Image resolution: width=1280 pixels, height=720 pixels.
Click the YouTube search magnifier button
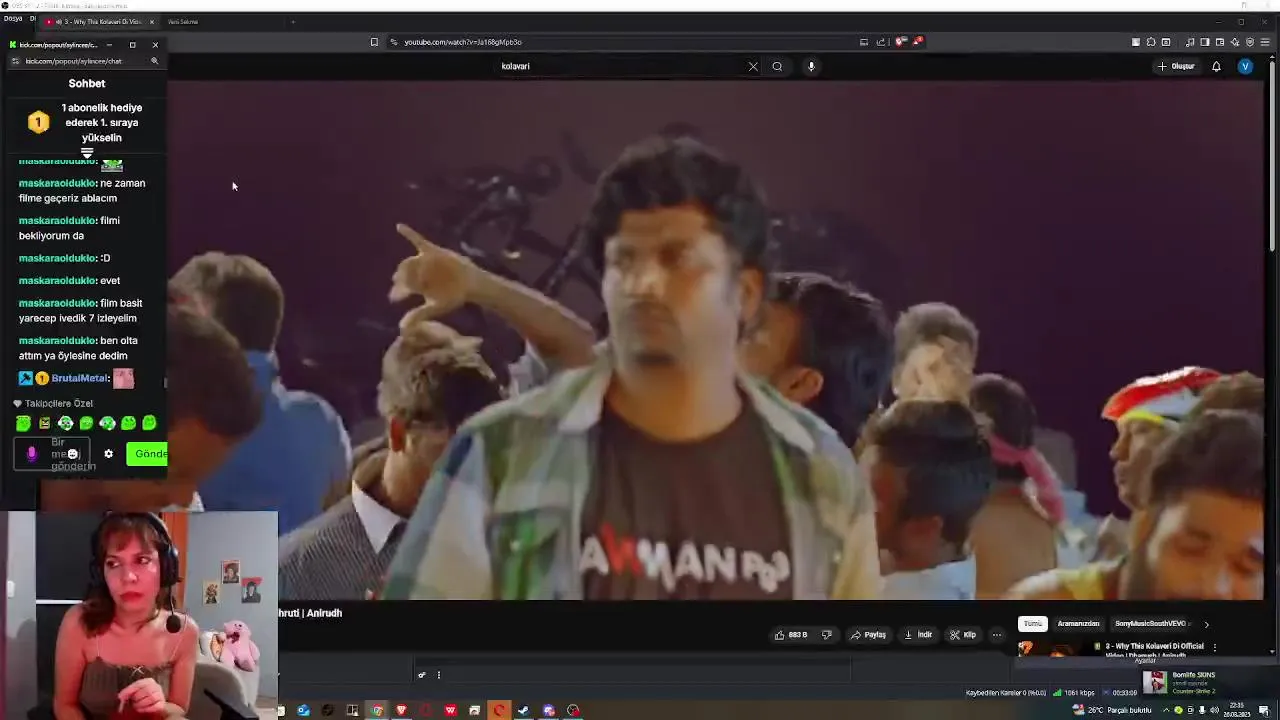pos(777,66)
